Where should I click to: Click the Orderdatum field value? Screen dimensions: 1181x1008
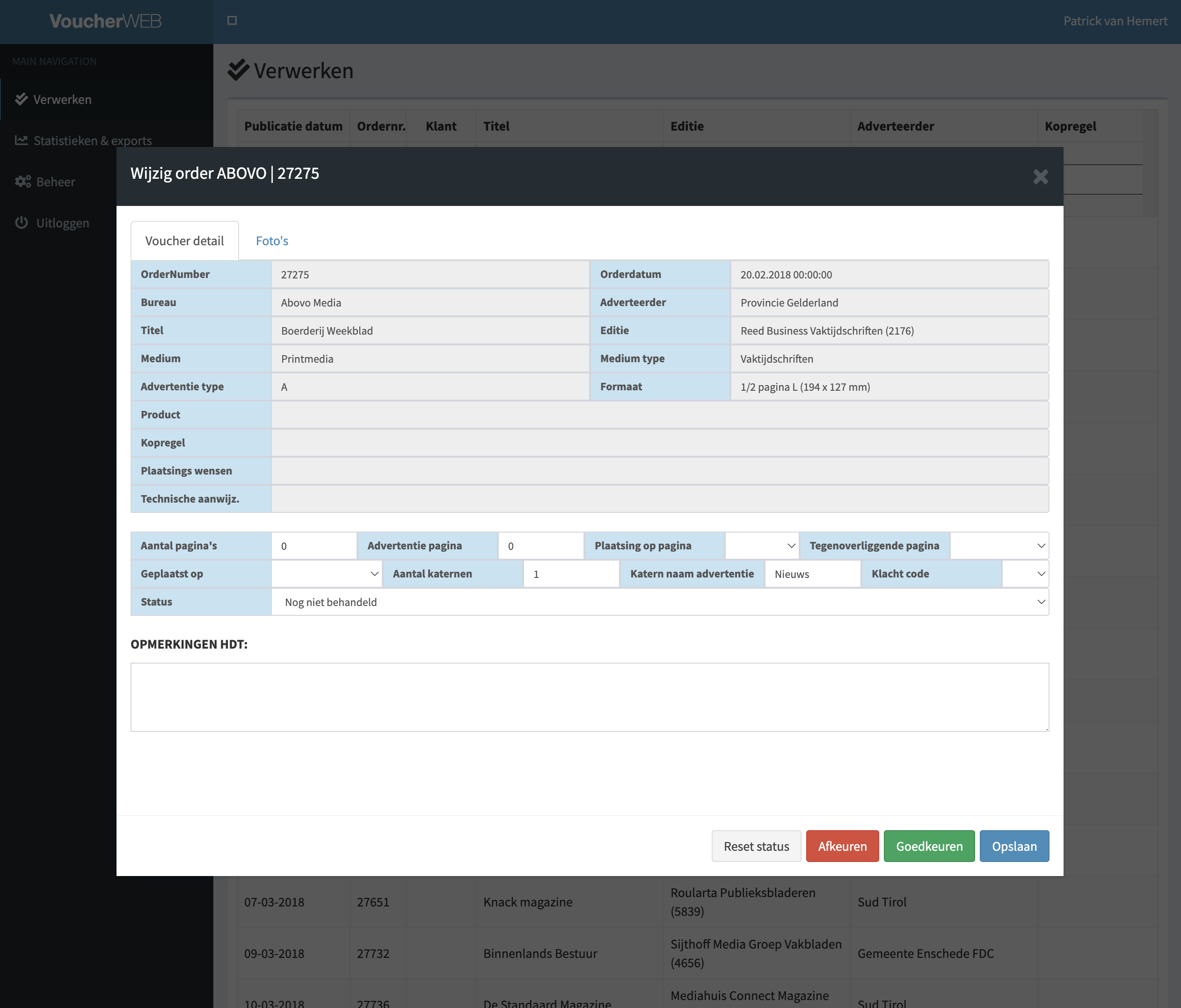[890, 274]
